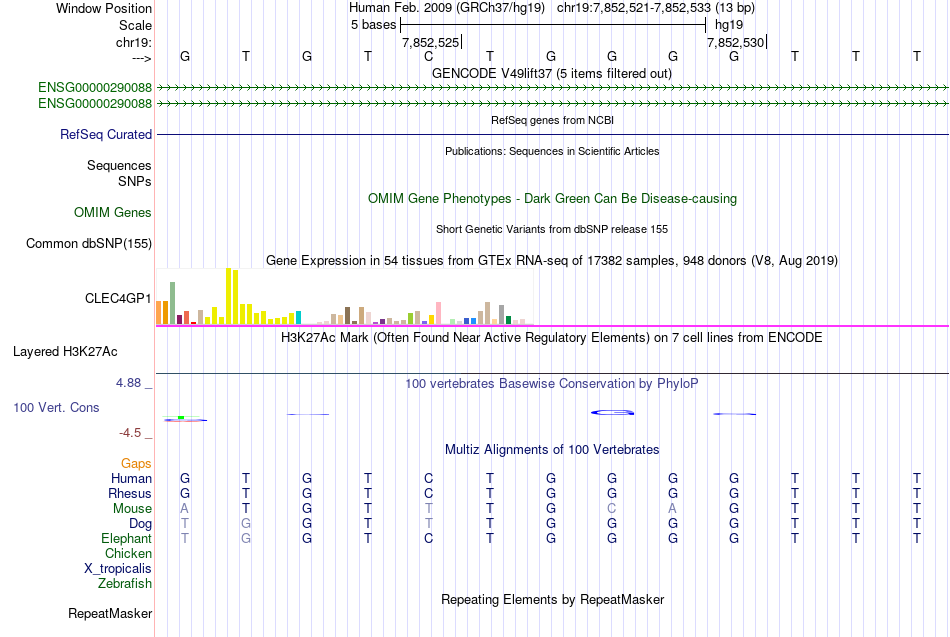This screenshot has height=637, width=950.
Task: Click the CLEC4GP1 gene expression label
Action: point(118,298)
